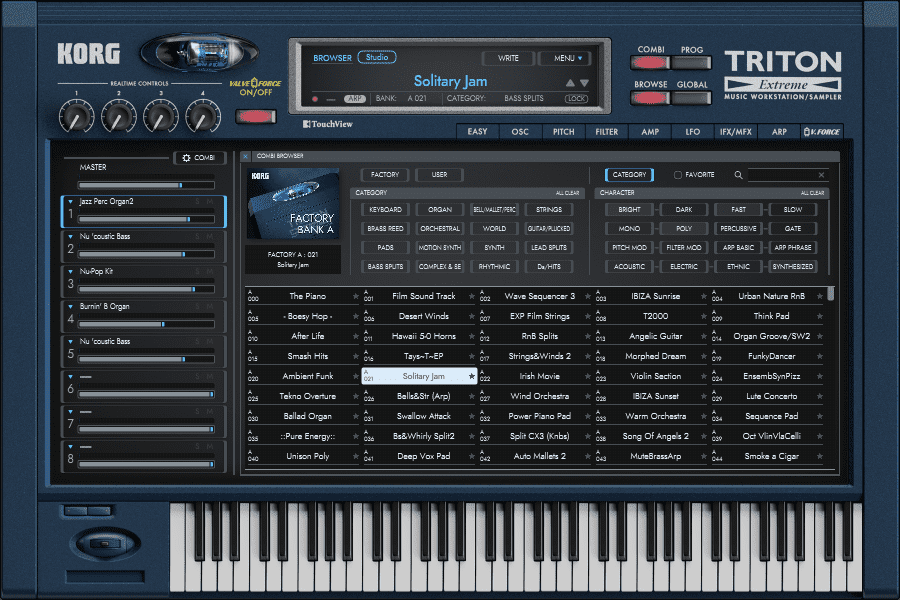Image resolution: width=900 pixels, height=600 pixels.
Task: Click the Factory Bank A thumbnail
Action: click(293, 203)
